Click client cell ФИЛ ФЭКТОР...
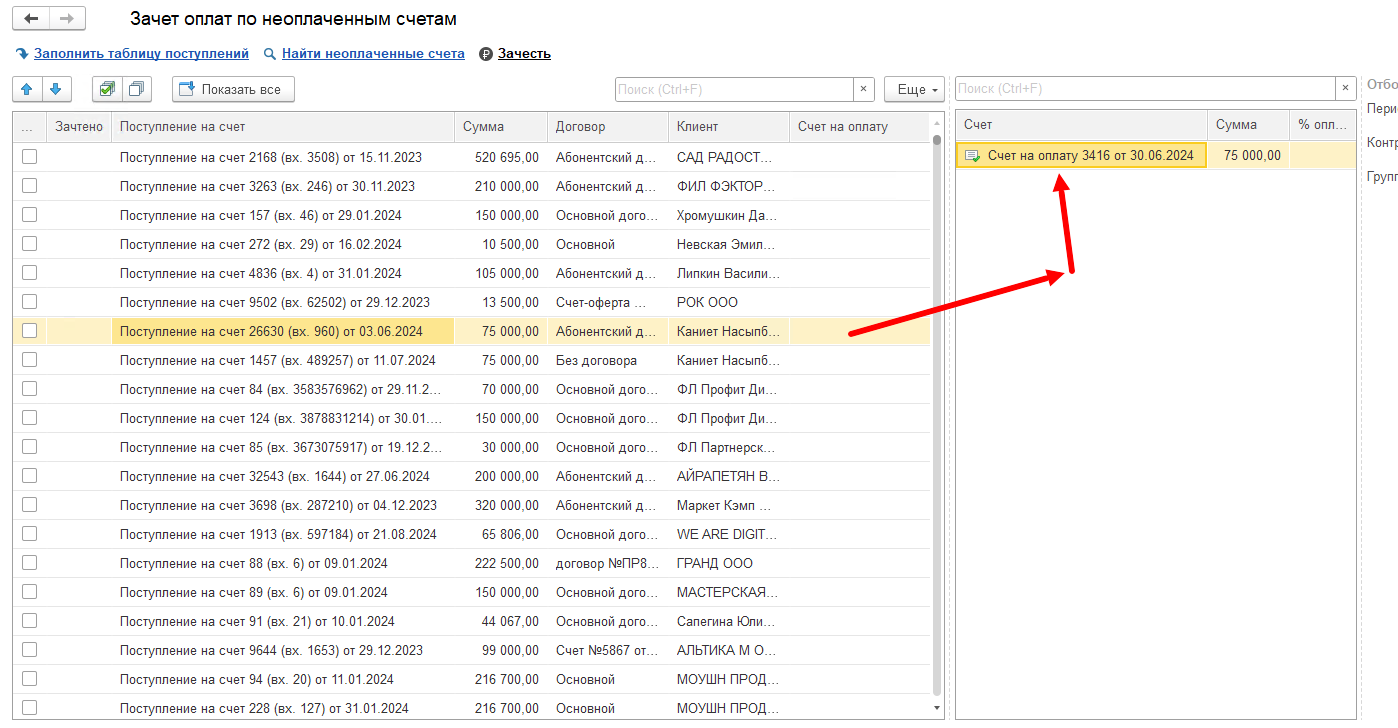This screenshot has height=728, width=1398. [729, 186]
